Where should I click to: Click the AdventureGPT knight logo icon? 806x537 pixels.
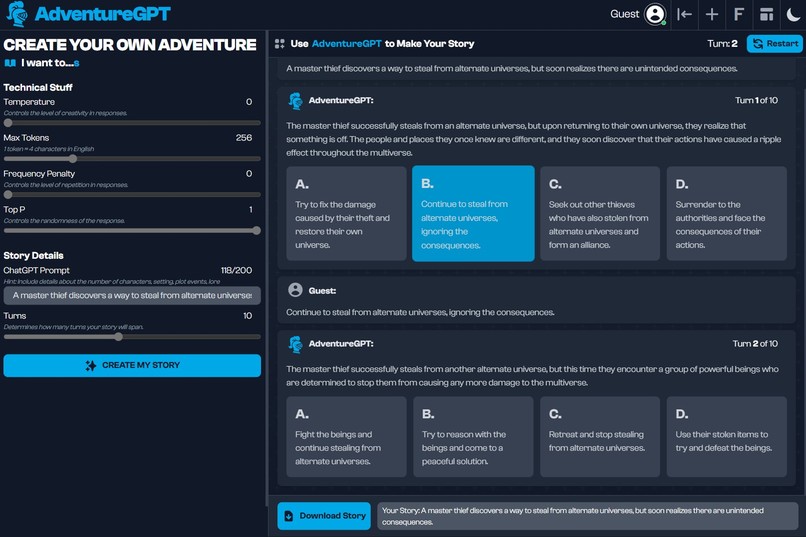click(x=17, y=14)
